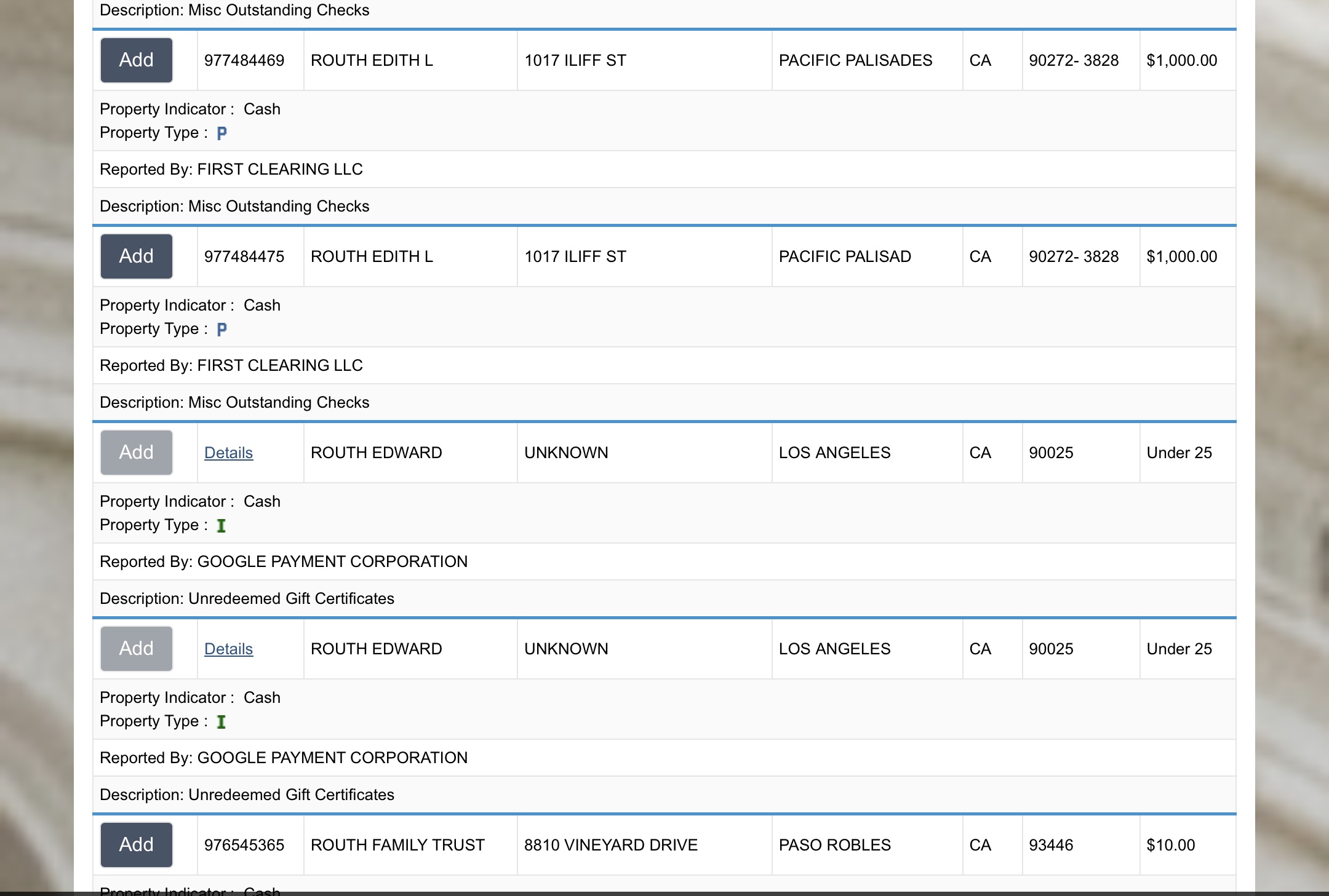Click Under 25 amount in second ROUTH EDWARD row
Image resolution: width=1329 pixels, height=896 pixels.
1179,649
